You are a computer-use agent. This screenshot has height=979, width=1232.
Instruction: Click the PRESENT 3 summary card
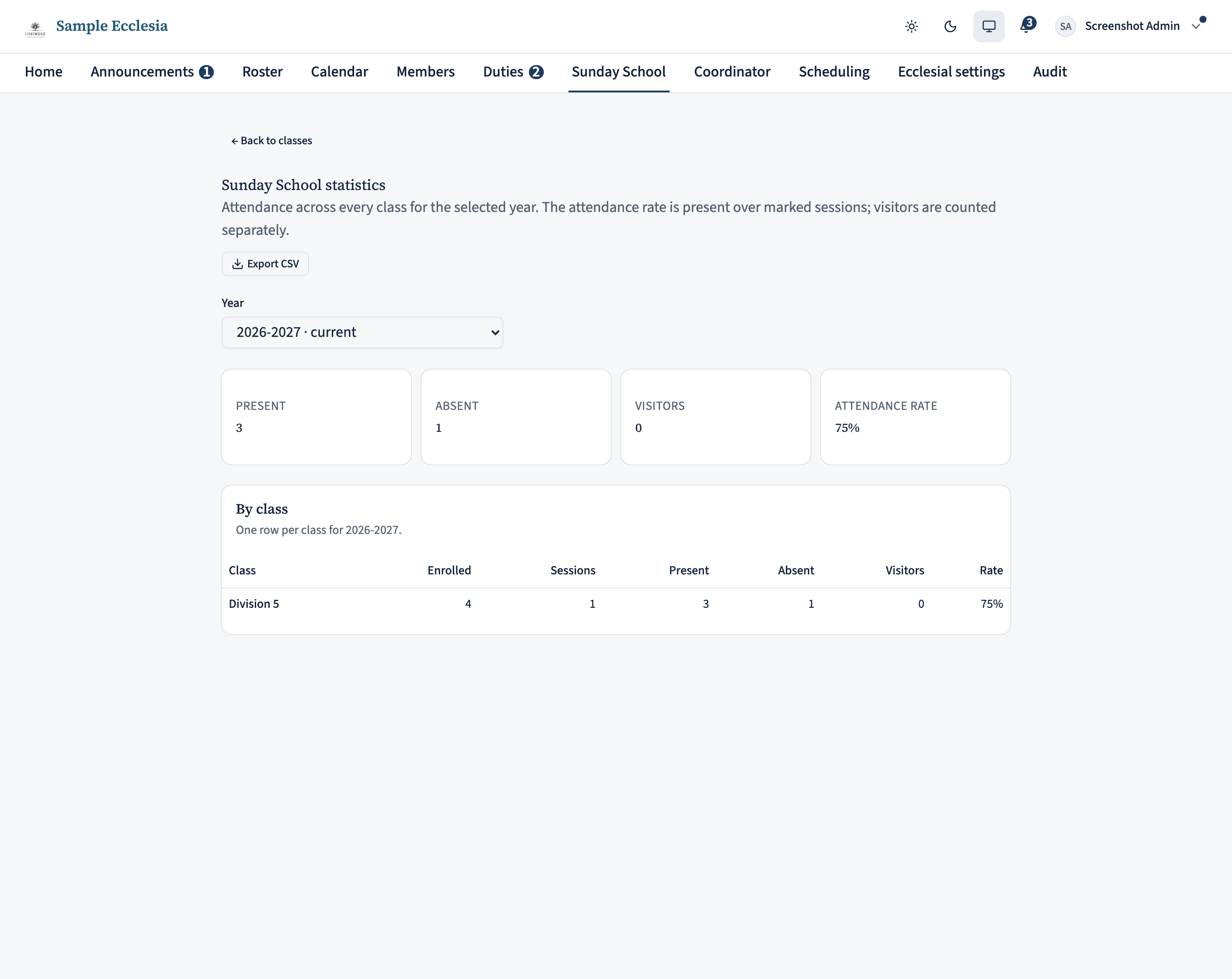point(316,417)
